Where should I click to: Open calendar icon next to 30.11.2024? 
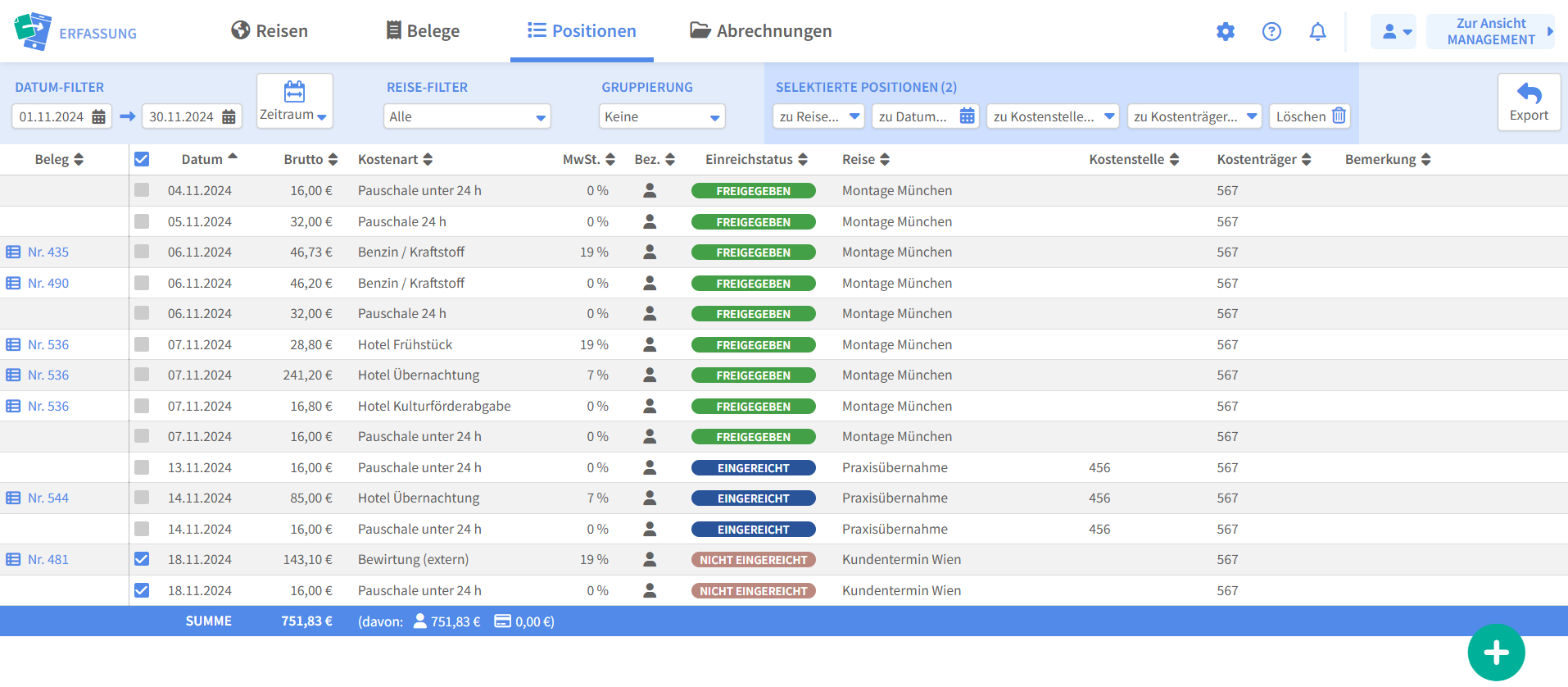pyautogui.click(x=229, y=116)
